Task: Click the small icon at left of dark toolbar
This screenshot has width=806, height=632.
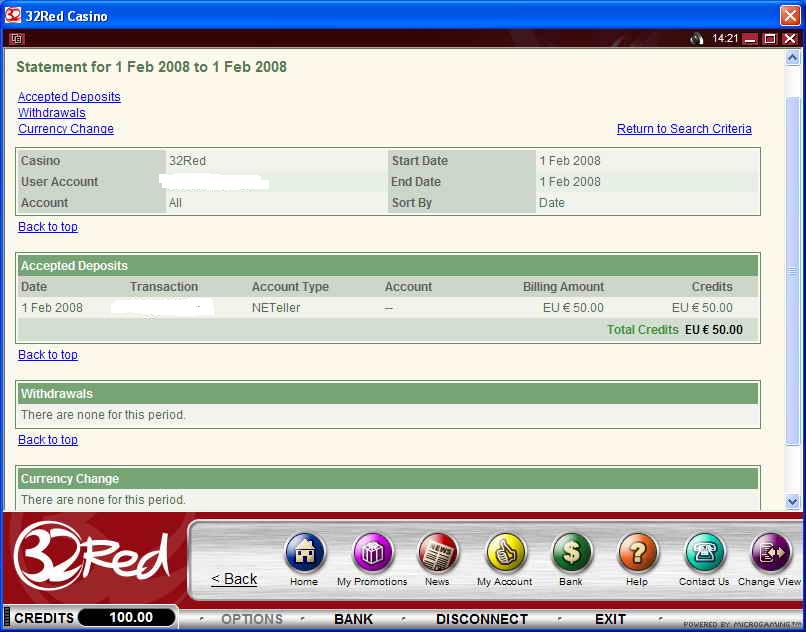Action: pos(17,39)
